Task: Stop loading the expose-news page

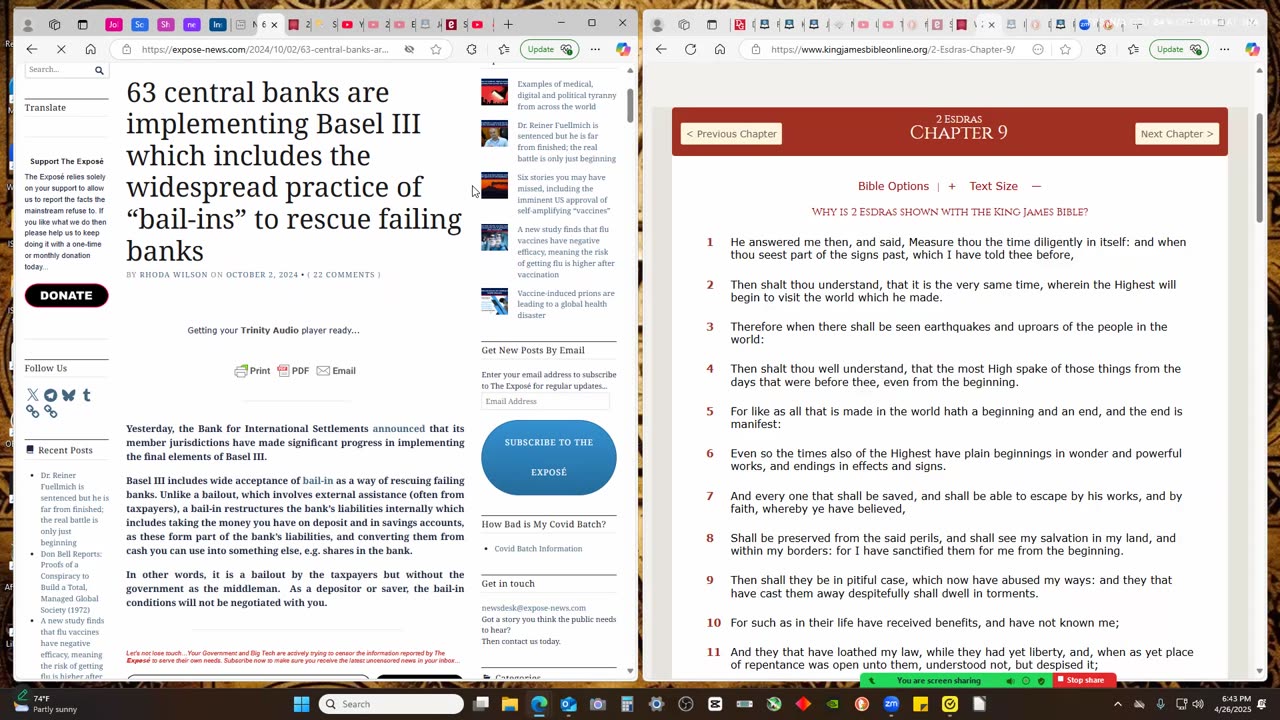Action: click(x=61, y=49)
